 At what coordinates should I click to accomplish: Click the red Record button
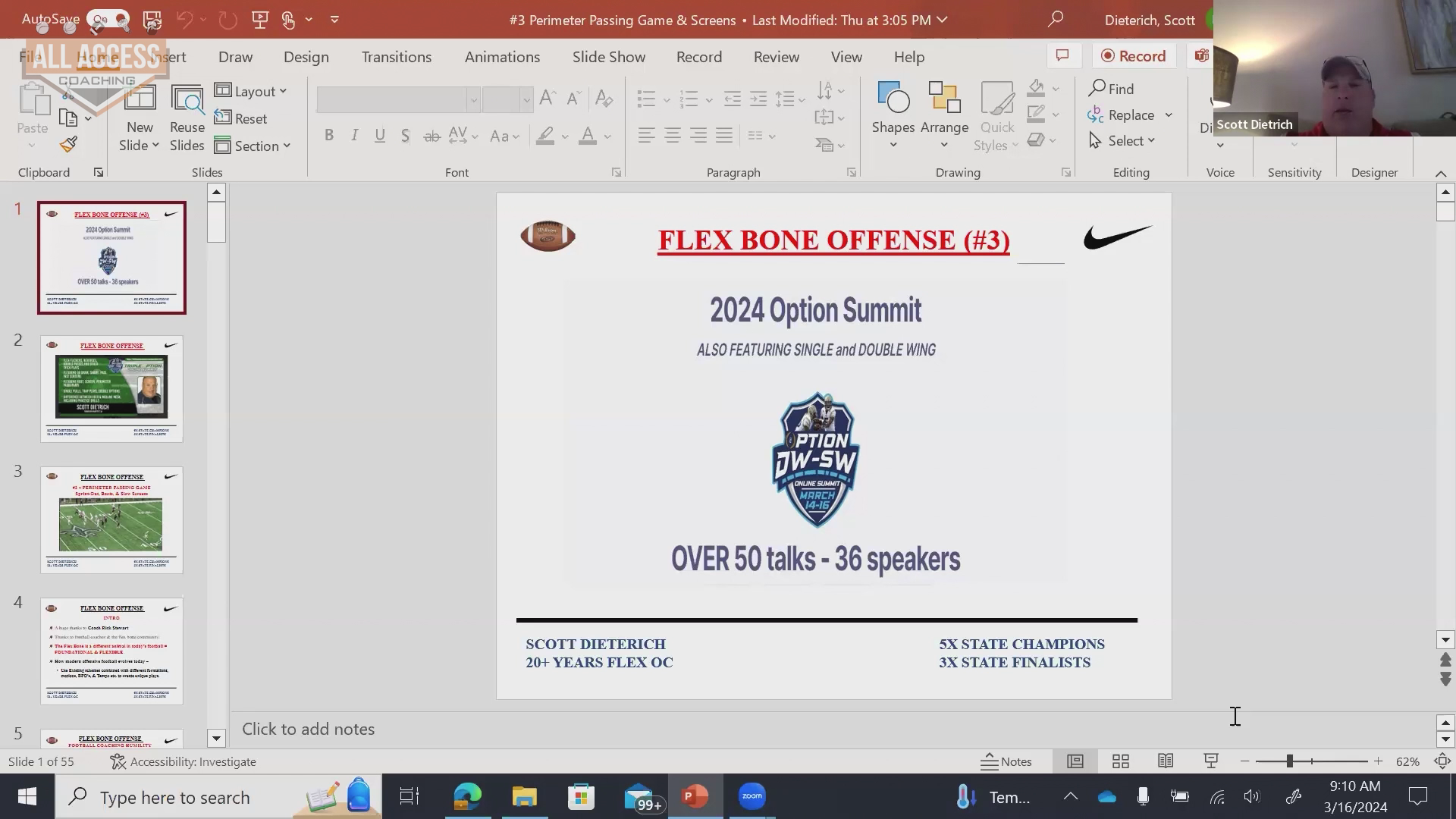pos(1134,56)
